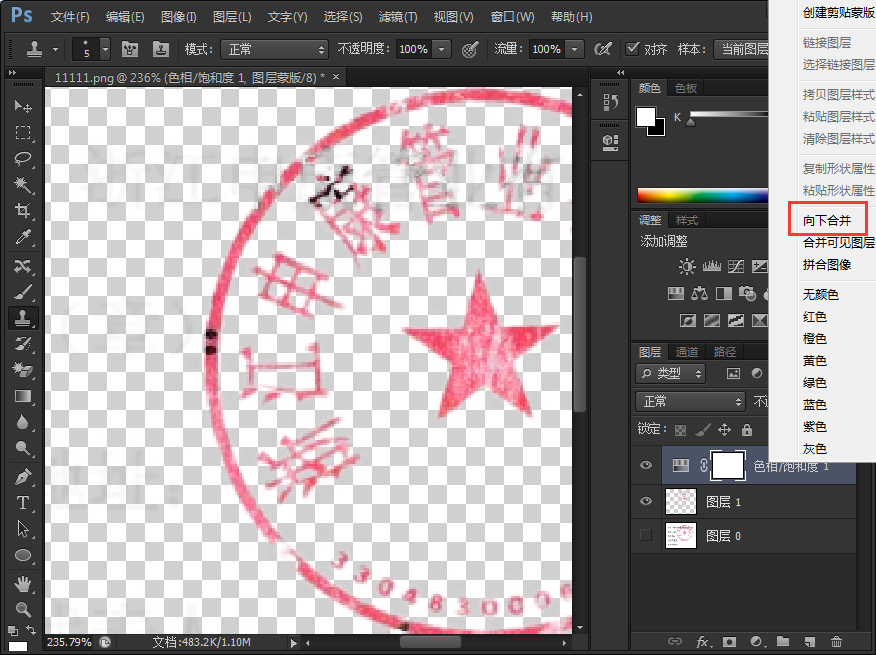Viewport: 876px width, 655px height.
Task: Switch to the 色板 tab
Action: pos(685,88)
